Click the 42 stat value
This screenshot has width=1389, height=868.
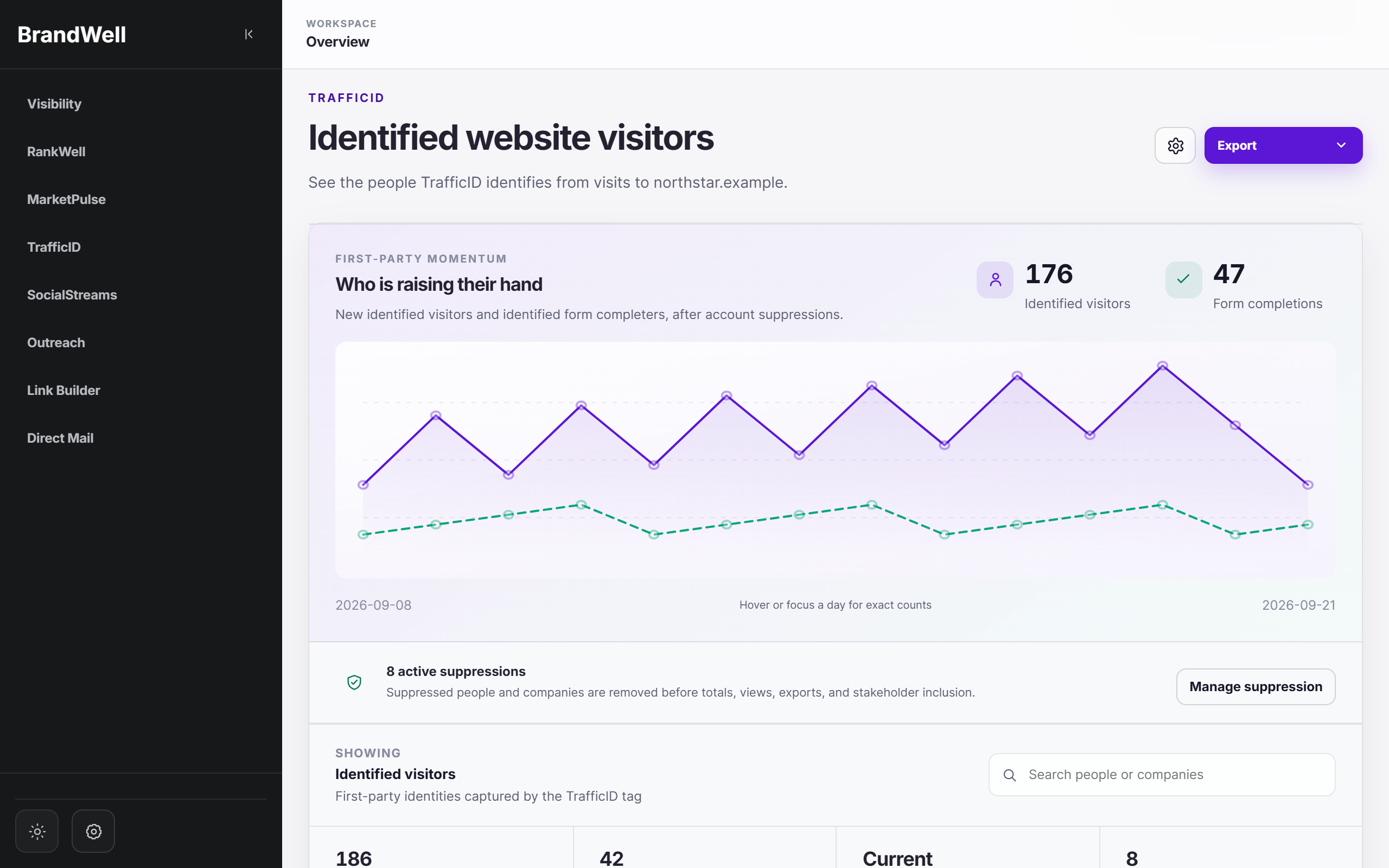(611, 858)
